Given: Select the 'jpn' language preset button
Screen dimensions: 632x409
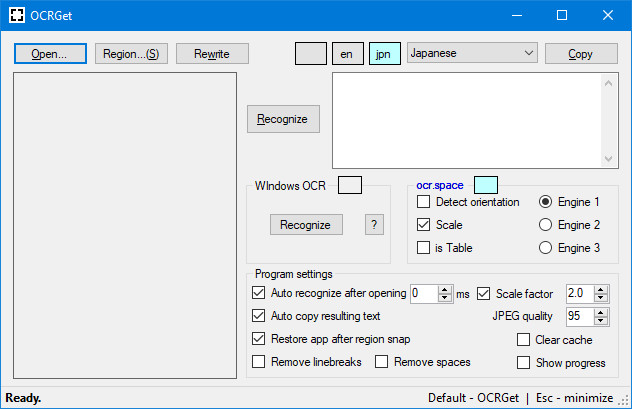Looking at the screenshot, I should (x=385, y=54).
